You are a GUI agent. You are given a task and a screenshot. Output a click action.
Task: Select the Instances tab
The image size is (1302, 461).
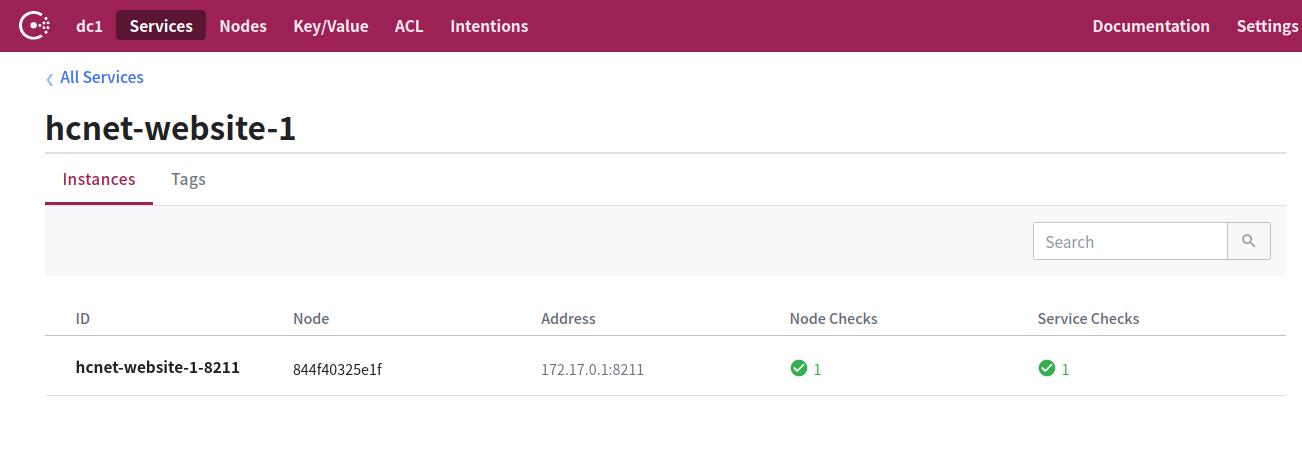99,179
